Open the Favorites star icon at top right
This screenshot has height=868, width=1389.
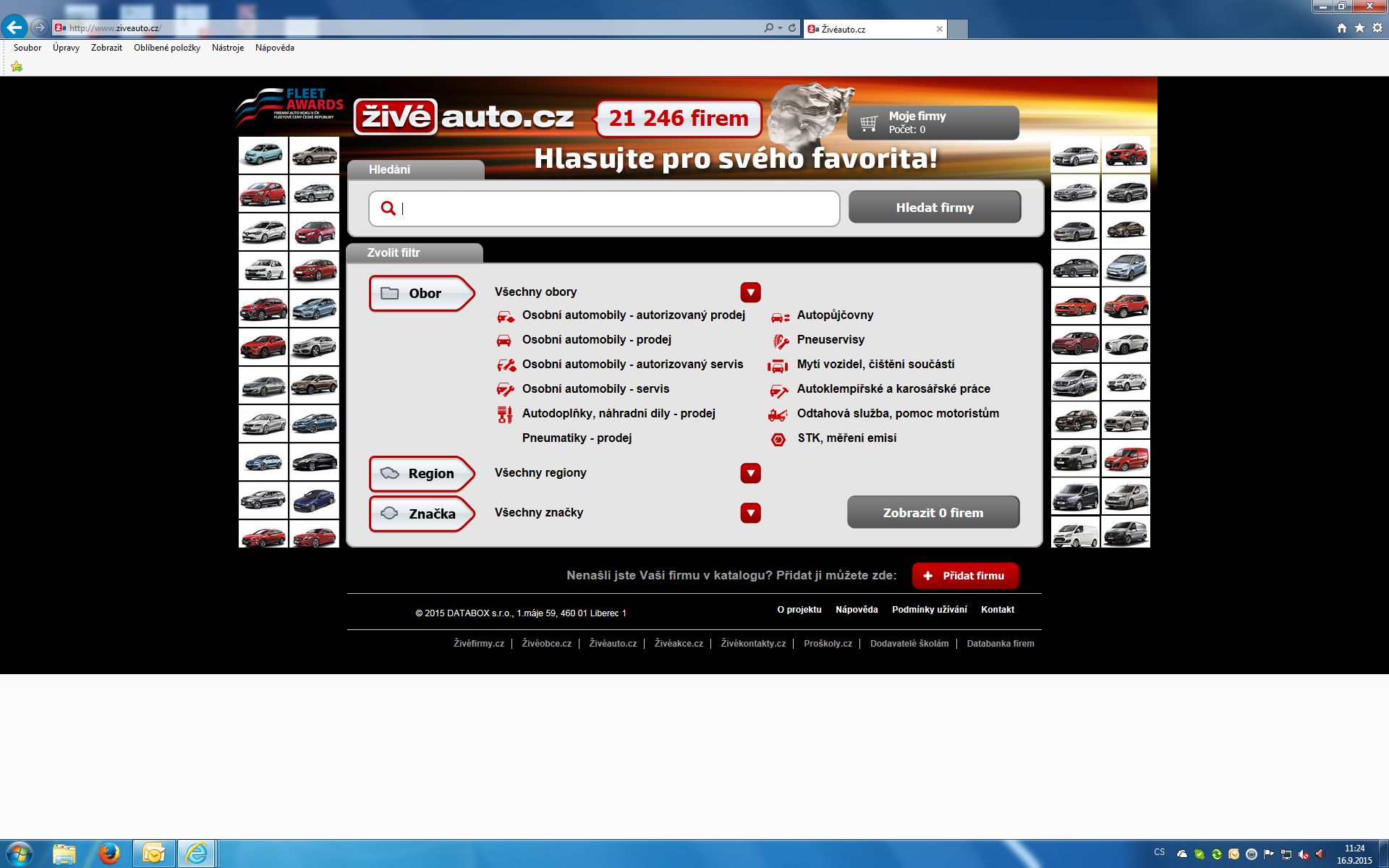click(x=1359, y=28)
